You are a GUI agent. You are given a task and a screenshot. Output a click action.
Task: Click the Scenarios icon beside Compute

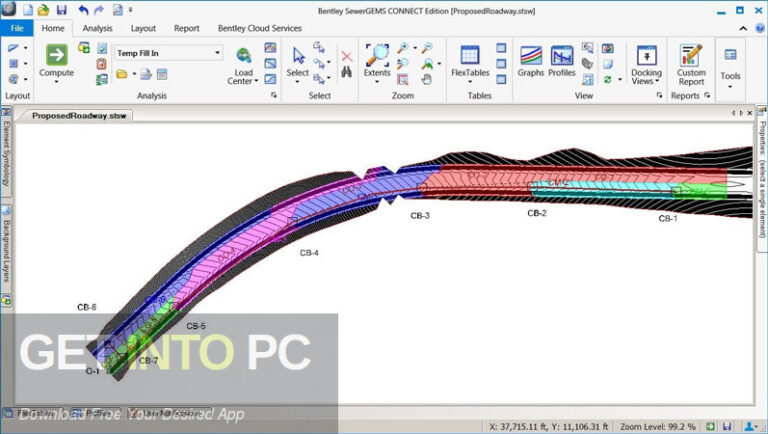84,48
